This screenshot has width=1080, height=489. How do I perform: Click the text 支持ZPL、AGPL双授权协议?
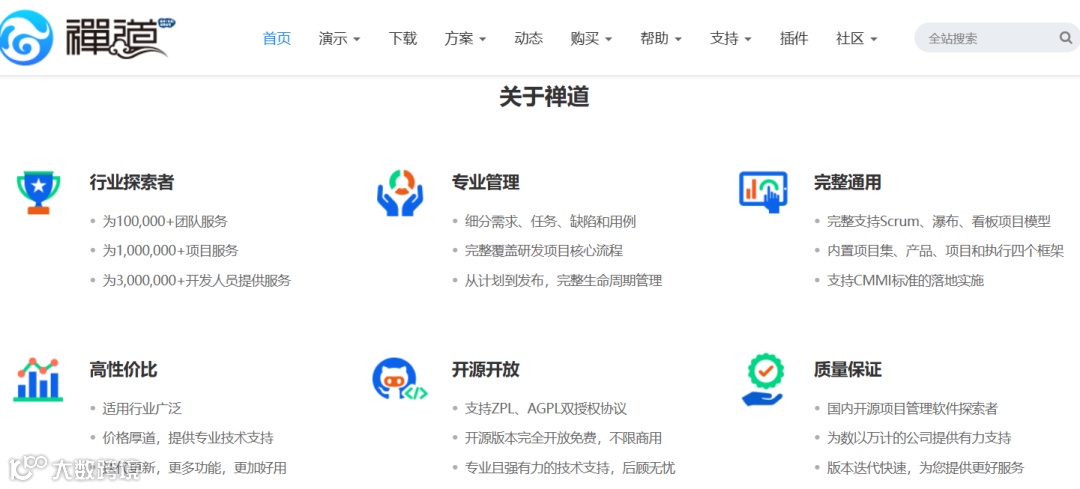pos(546,409)
